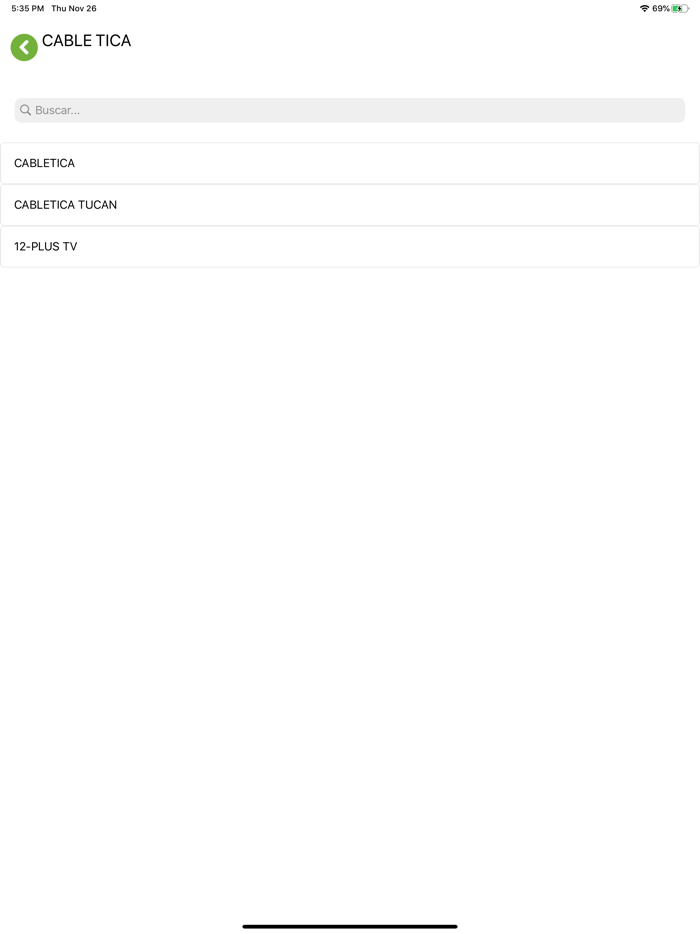Click the 69% battery percentage
Screen dimensions: 700x934
[x=661, y=8]
